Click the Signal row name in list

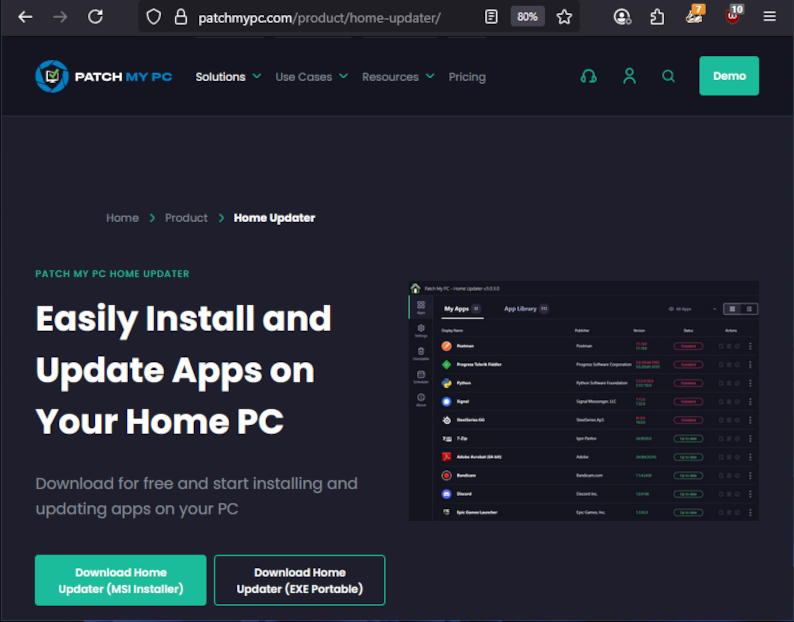pyautogui.click(x=463, y=402)
